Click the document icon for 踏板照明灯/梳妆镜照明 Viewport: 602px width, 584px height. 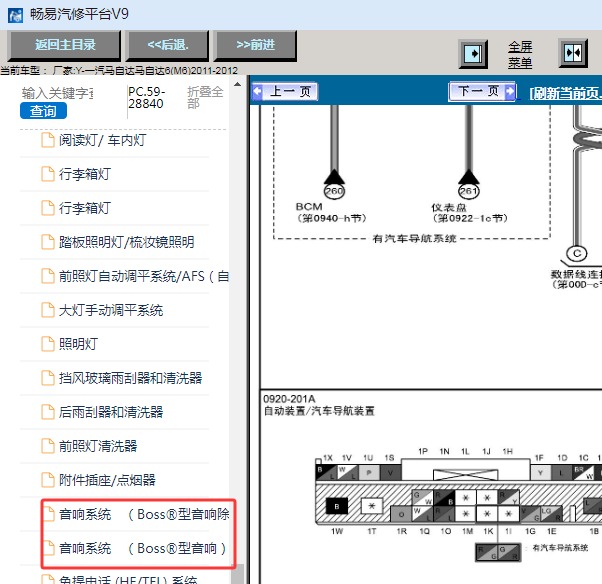tap(48, 242)
